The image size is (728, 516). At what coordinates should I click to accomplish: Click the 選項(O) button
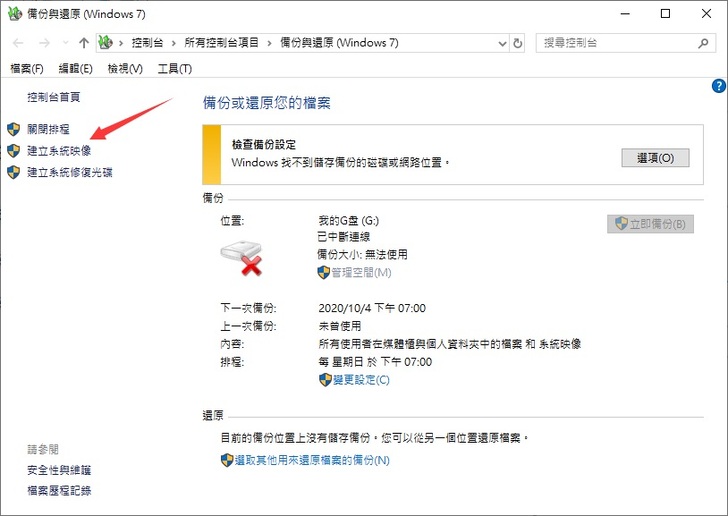tap(655, 158)
